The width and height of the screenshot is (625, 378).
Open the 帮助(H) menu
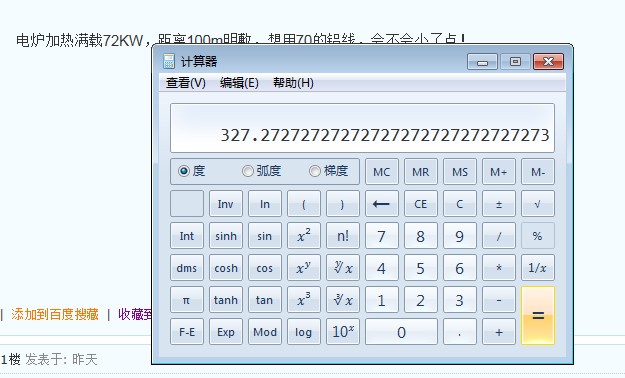pos(293,83)
